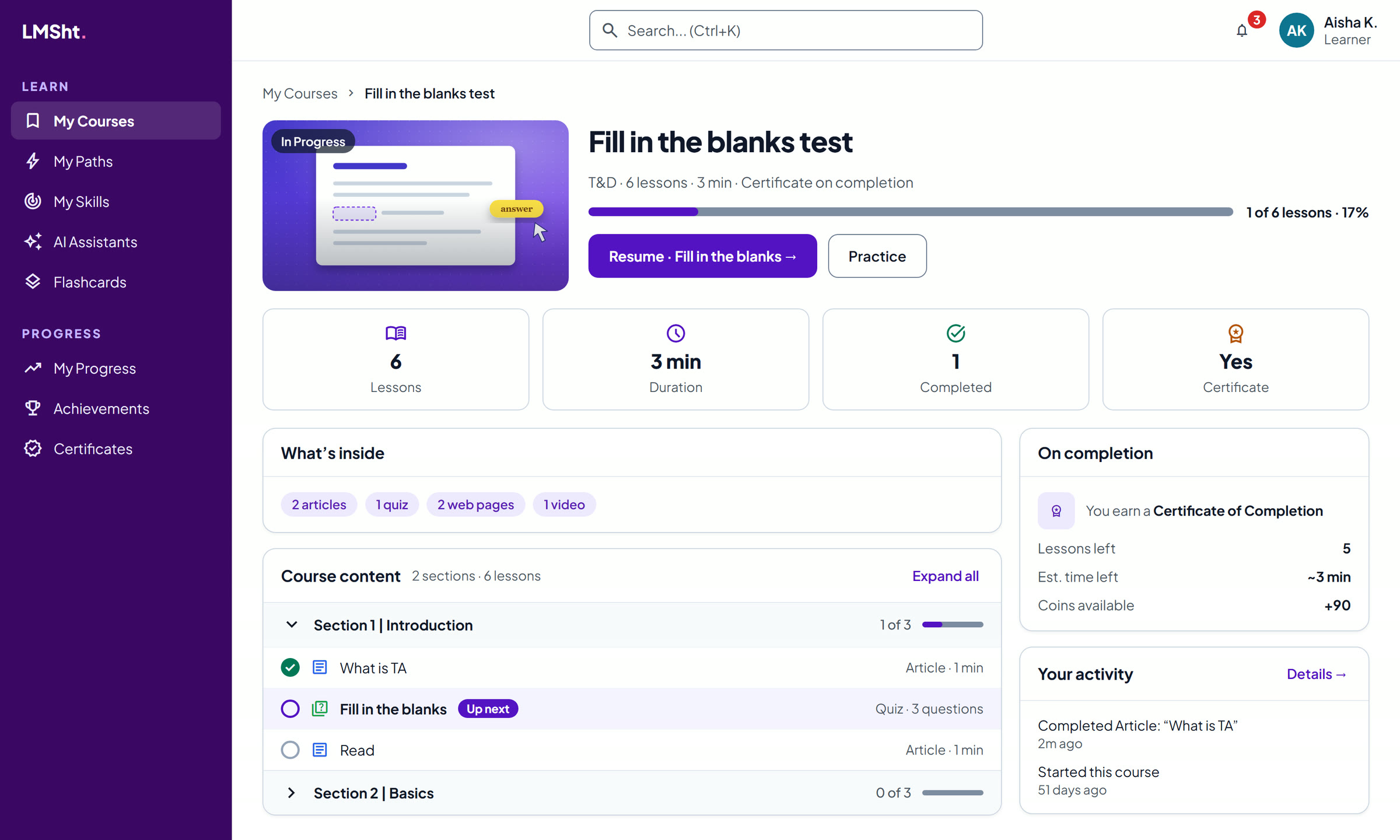Screen dimensions: 1400x840
Task: Click the My Skills target icon
Action: click(33, 201)
